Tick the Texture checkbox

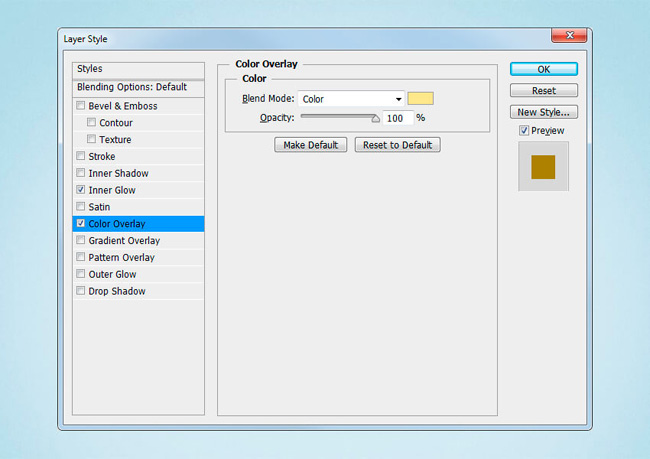[92, 139]
